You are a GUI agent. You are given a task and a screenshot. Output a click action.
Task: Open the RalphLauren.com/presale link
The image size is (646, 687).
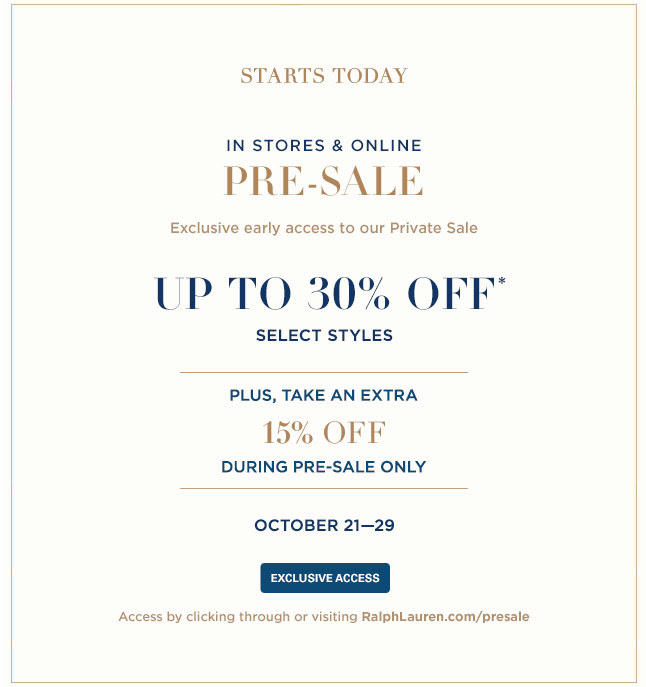tap(445, 617)
